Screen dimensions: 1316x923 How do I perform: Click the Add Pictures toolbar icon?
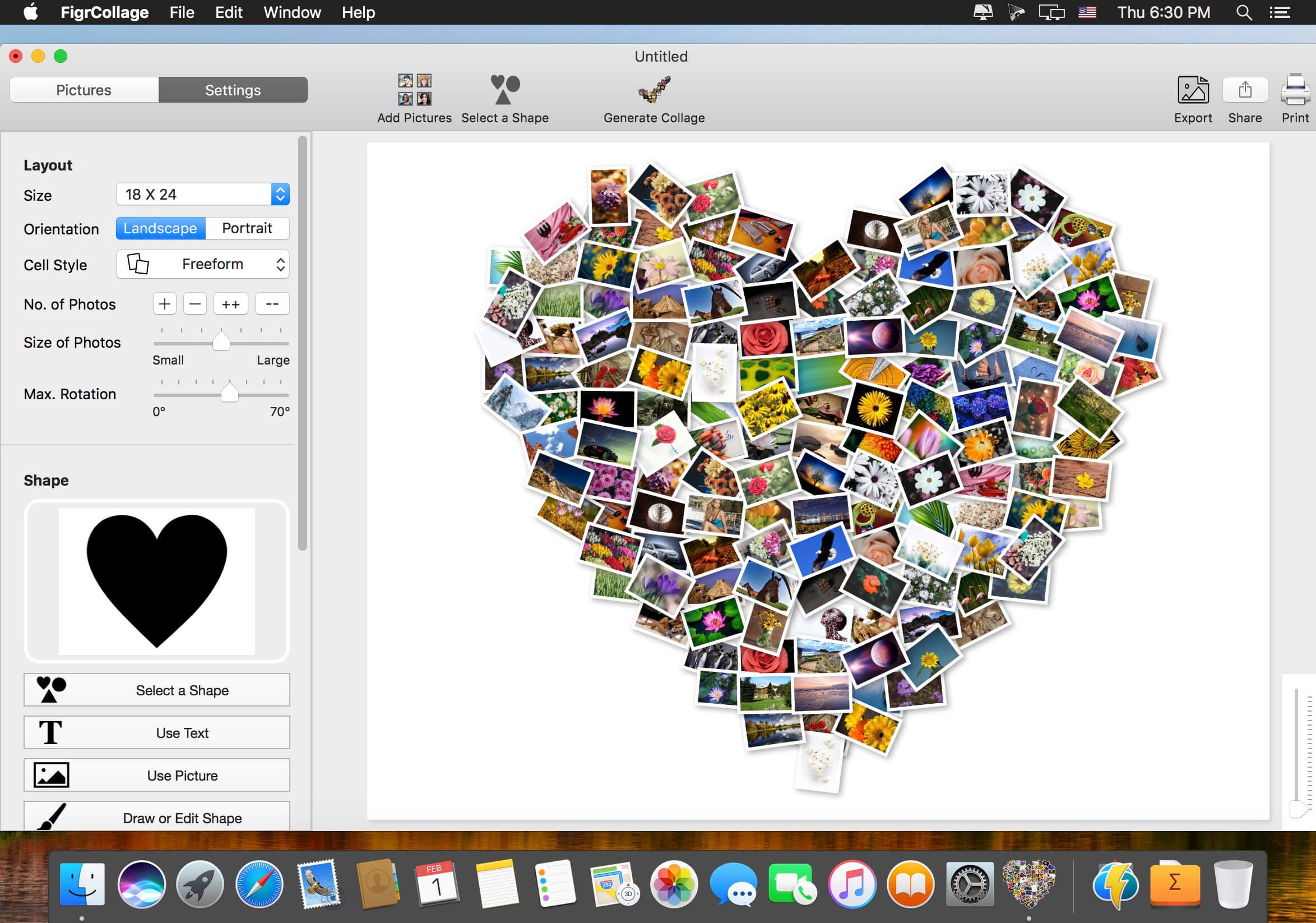tap(414, 90)
